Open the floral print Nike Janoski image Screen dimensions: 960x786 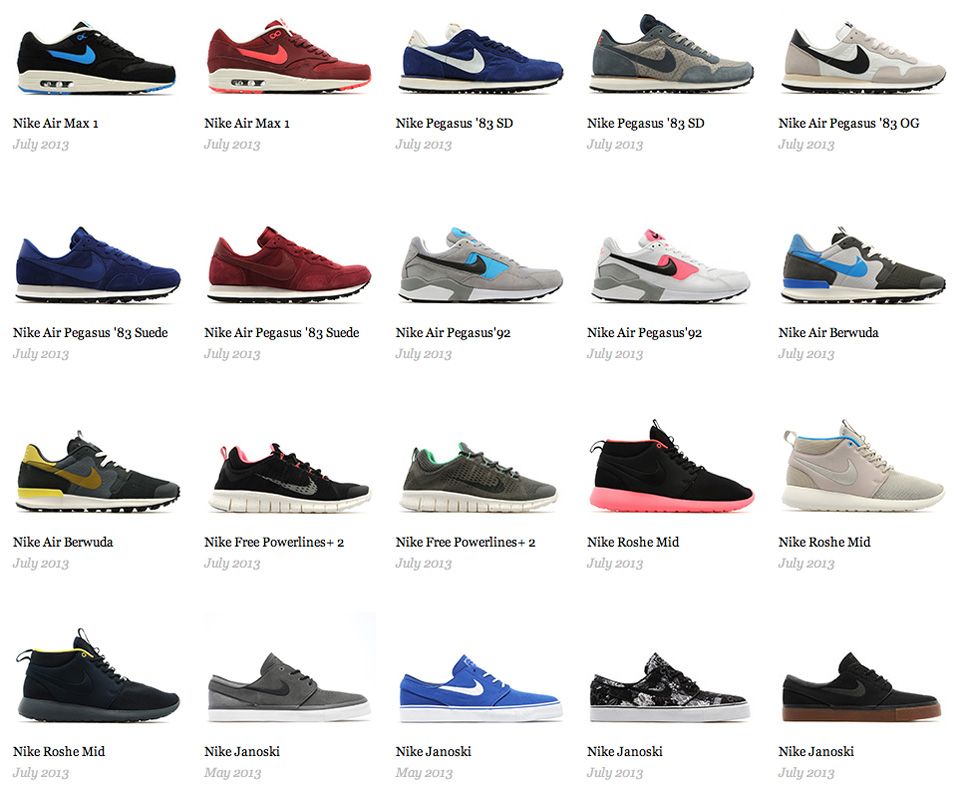(669, 687)
